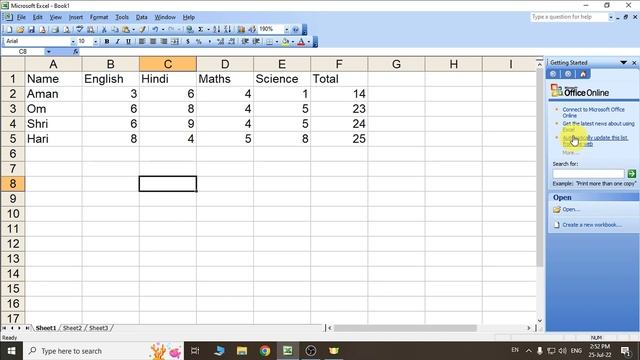Click the Insert Hyperlink globe icon

point(189,29)
